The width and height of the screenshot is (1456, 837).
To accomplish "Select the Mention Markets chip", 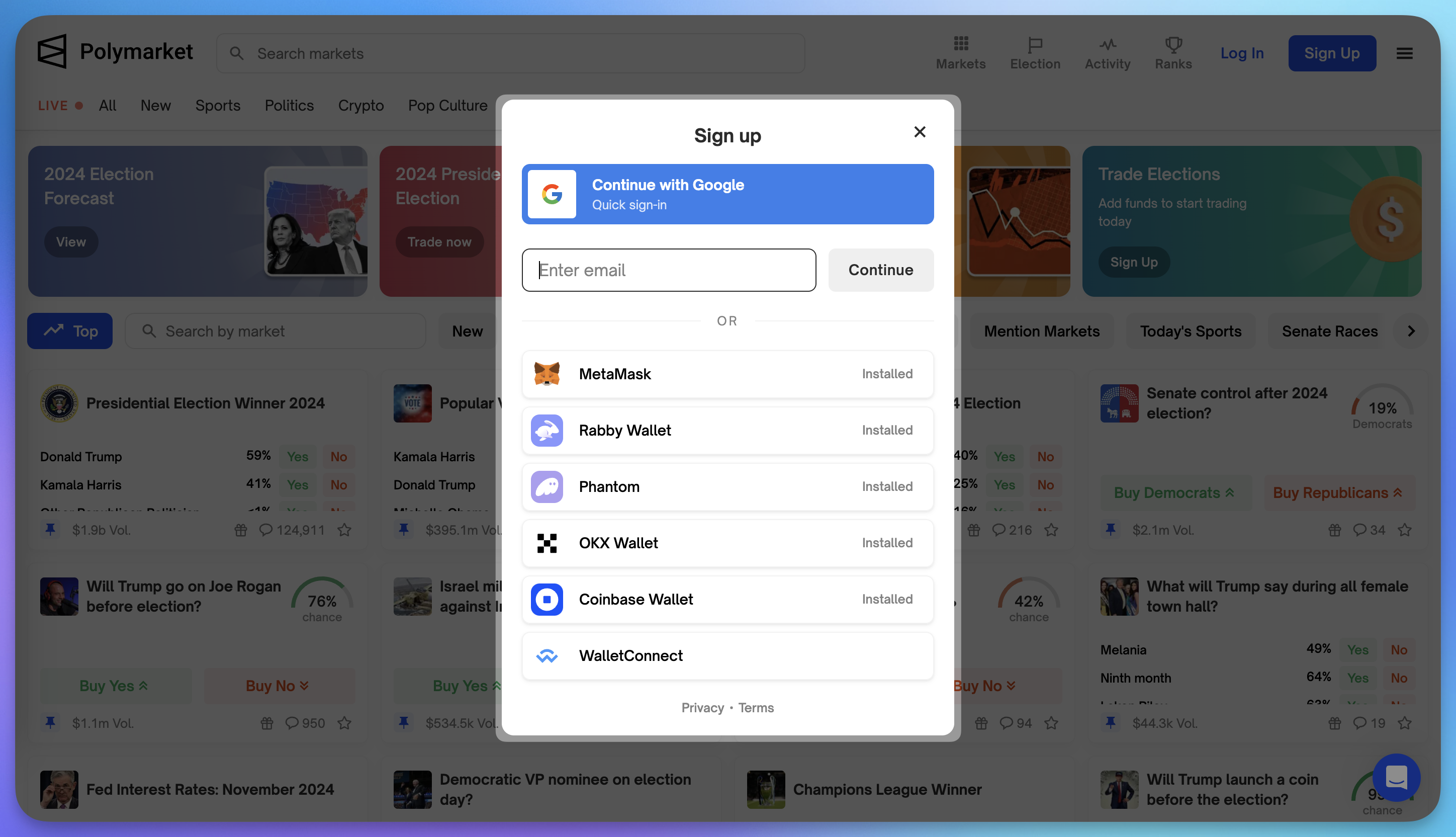I will (1042, 331).
